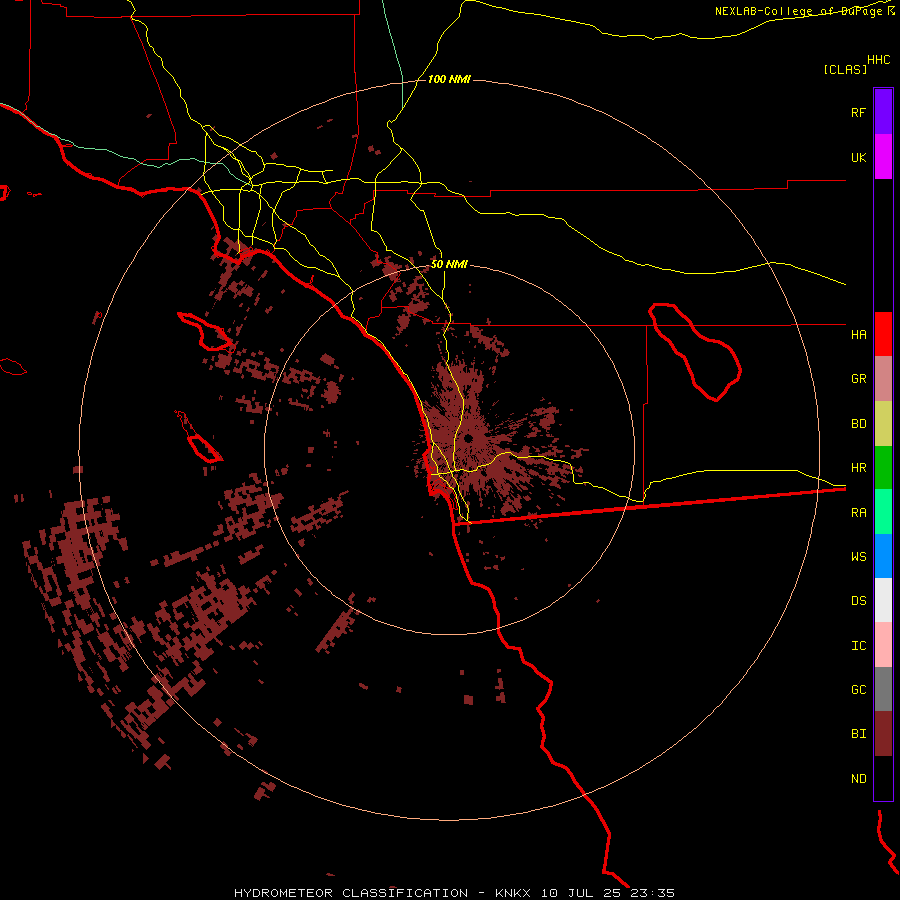
Task: Click the HHC product code label
Action: (x=879, y=60)
